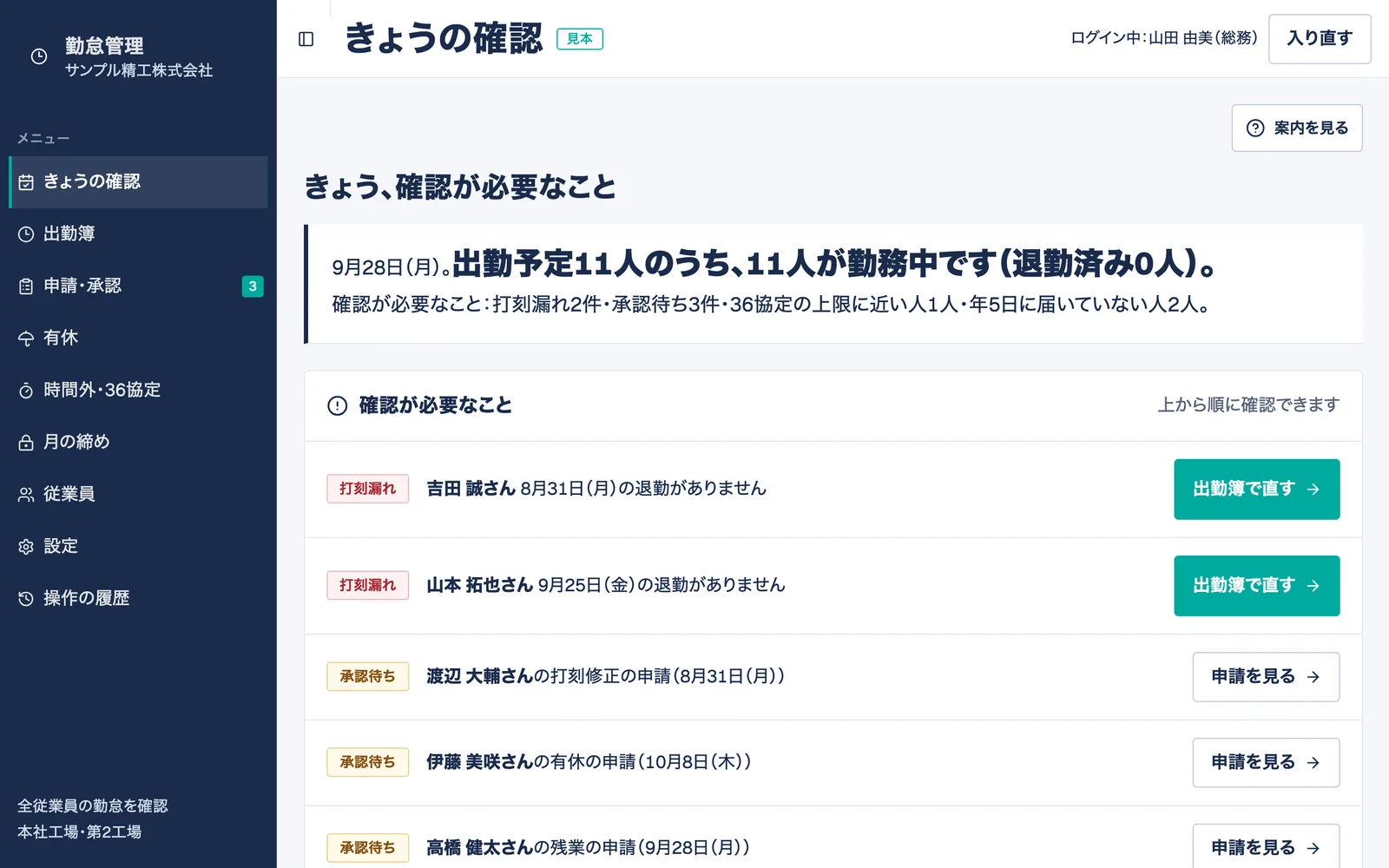Toggle the sidebar collapse icon
Screen dimensions: 1389x868
[x=306, y=39]
